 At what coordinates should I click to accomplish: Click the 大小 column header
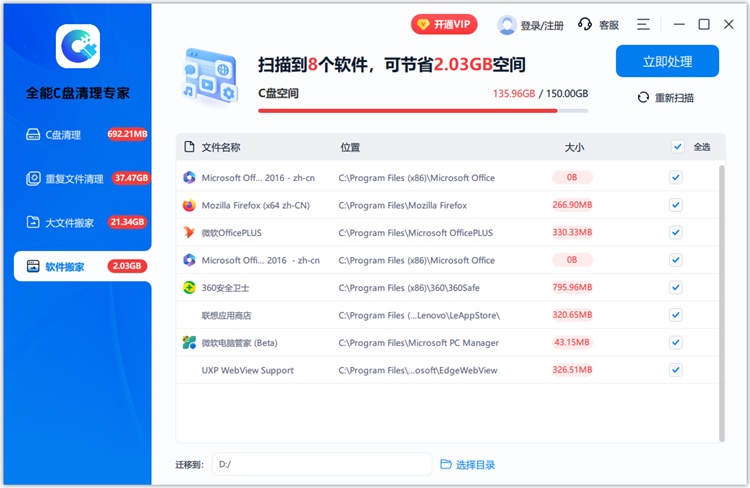pyautogui.click(x=574, y=147)
